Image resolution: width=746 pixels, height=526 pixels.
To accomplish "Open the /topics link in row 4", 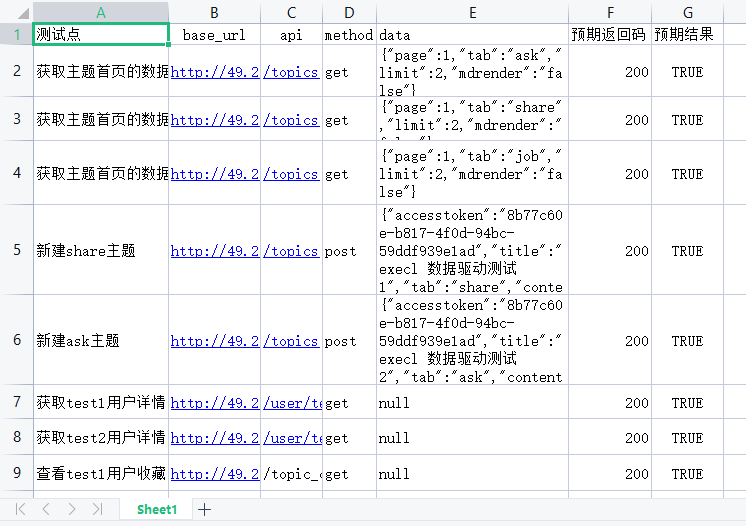I will pyautogui.click(x=291, y=175).
